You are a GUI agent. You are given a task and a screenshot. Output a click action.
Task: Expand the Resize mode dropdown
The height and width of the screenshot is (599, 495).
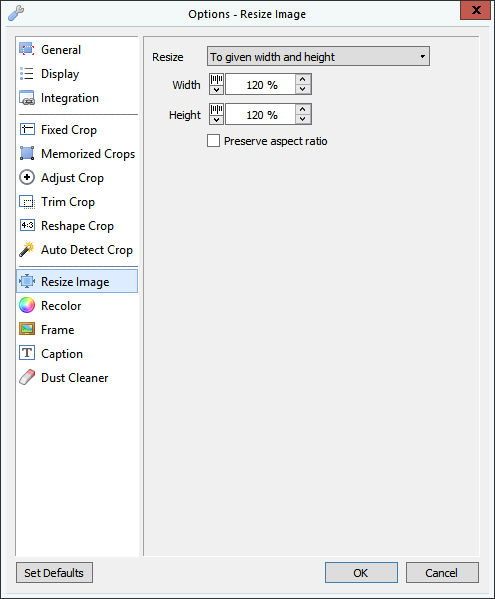point(318,57)
